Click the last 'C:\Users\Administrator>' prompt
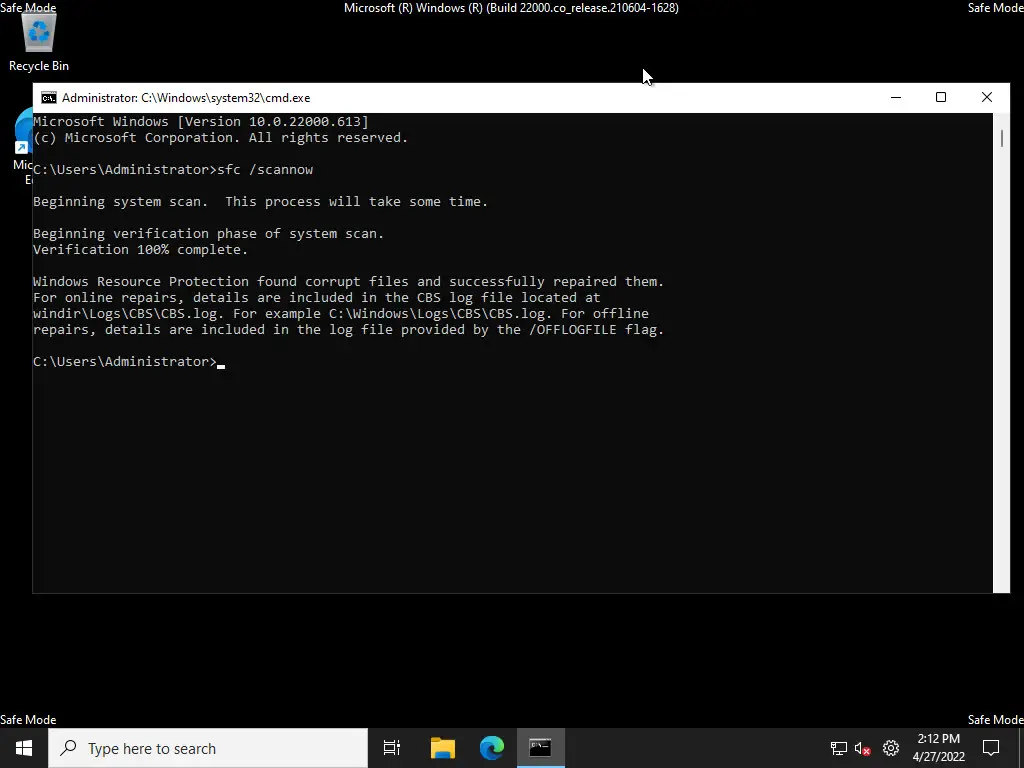Viewport: 1024px width, 768px height. [125, 362]
